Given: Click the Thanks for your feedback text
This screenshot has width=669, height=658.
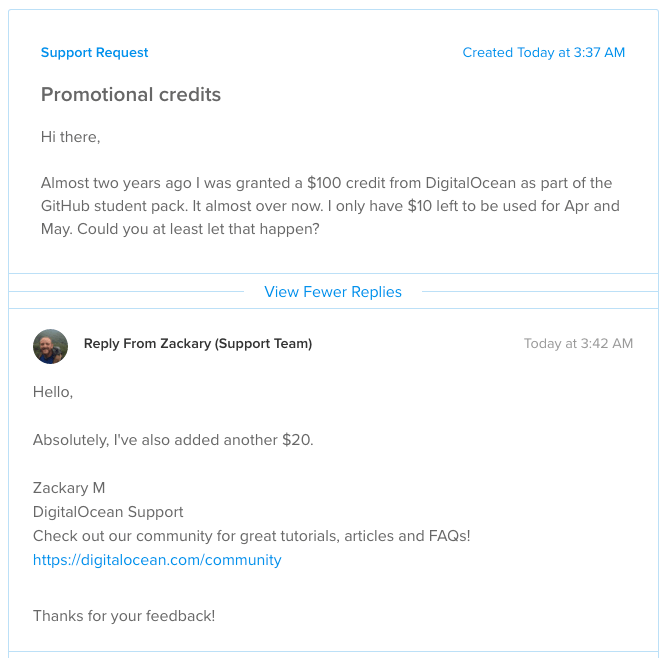Looking at the screenshot, I should [124, 616].
